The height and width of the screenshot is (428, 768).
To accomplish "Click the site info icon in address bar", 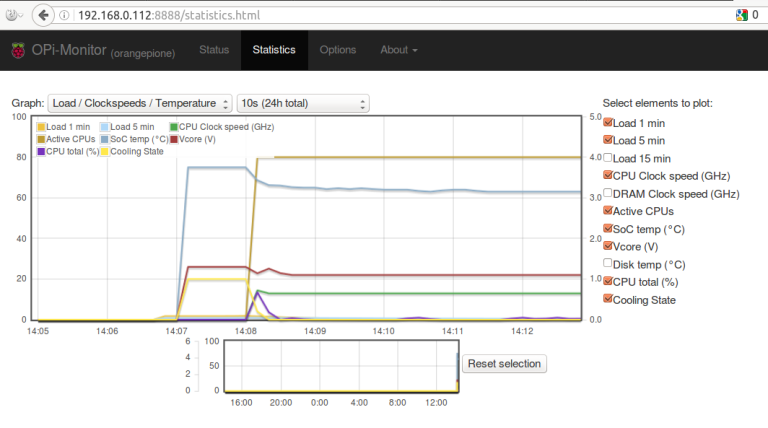I will [x=64, y=15].
